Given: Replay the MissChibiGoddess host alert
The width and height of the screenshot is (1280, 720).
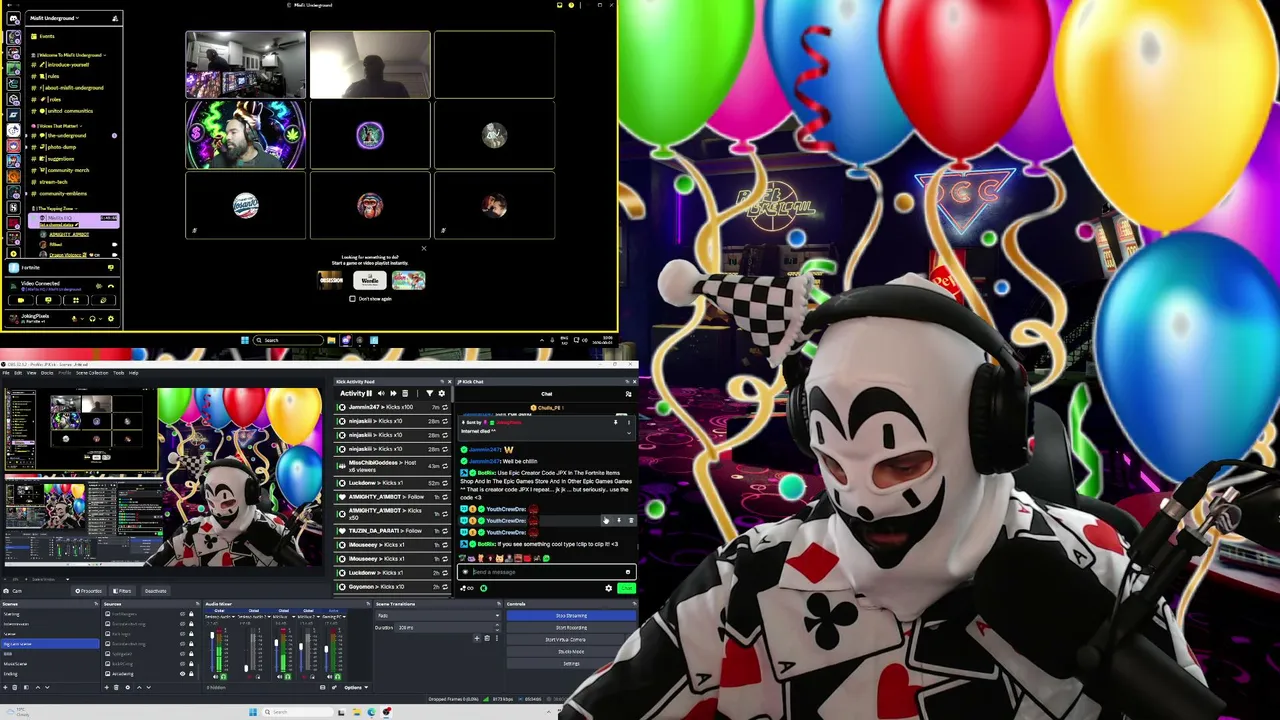Looking at the screenshot, I should pos(445,466).
